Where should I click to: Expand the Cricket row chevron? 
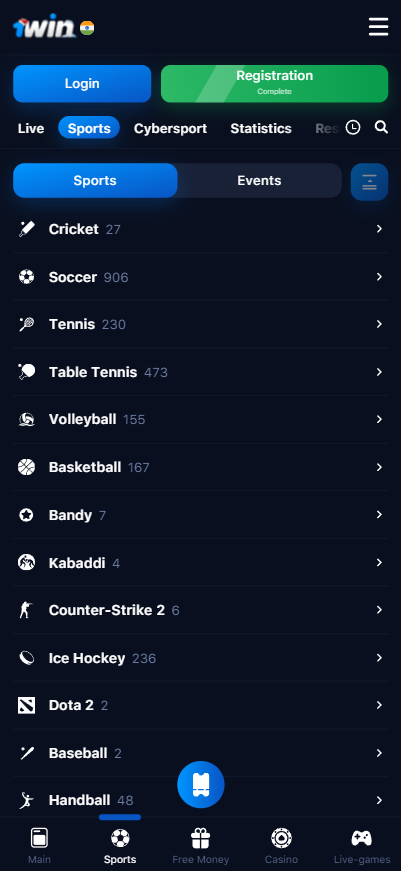click(x=379, y=229)
